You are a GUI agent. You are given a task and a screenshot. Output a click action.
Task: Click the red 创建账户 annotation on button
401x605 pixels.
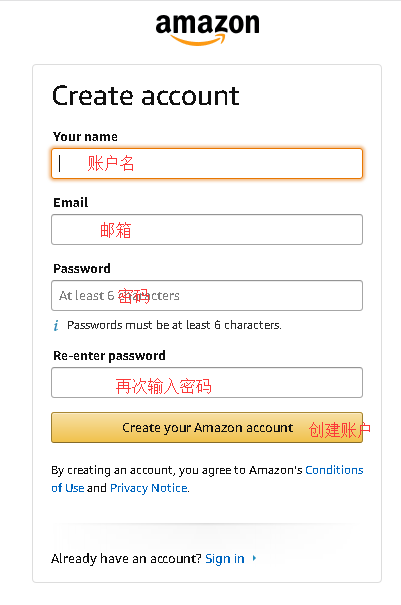(x=340, y=429)
